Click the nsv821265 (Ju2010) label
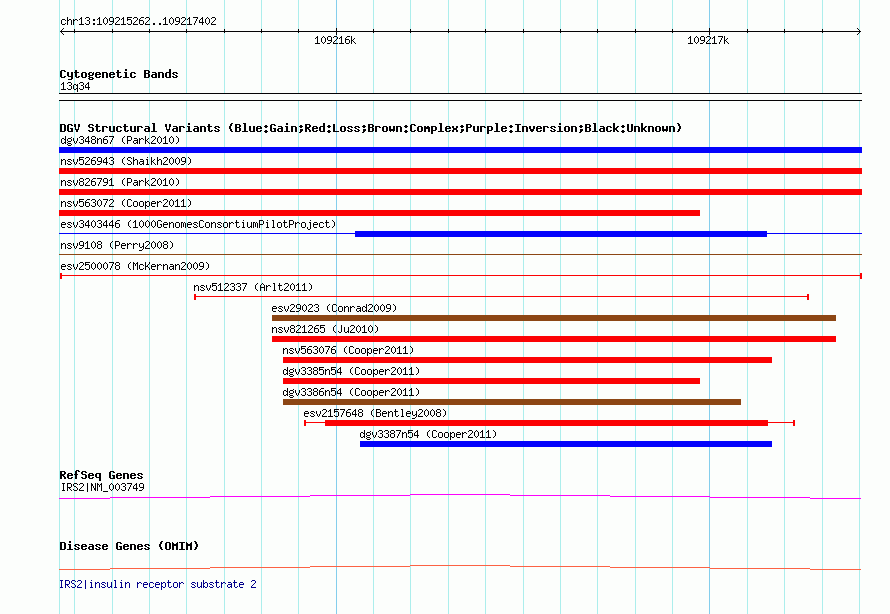 (x=325, y=329)
